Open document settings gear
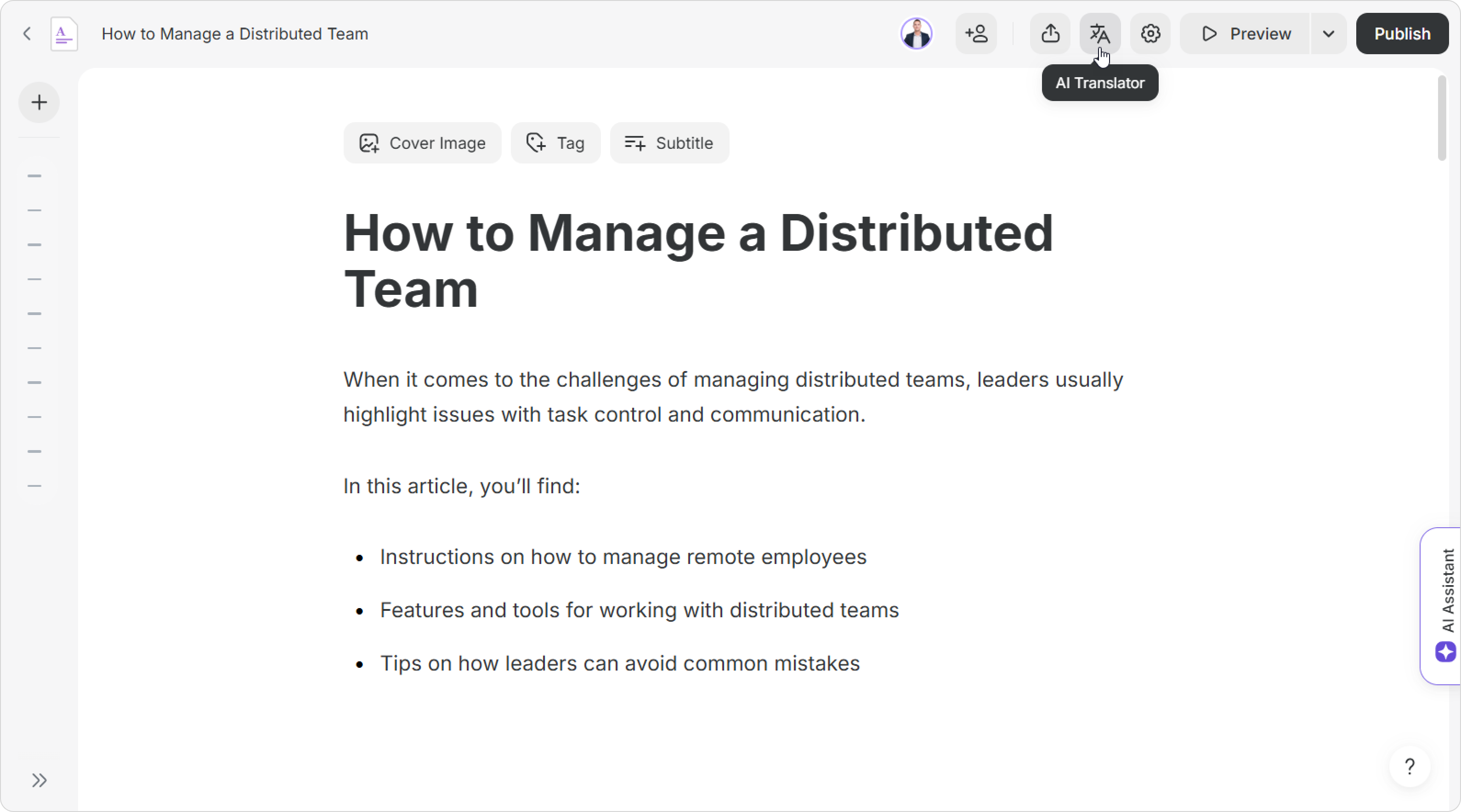This screenshot has width=1461, height=812. click(1150, 34)
